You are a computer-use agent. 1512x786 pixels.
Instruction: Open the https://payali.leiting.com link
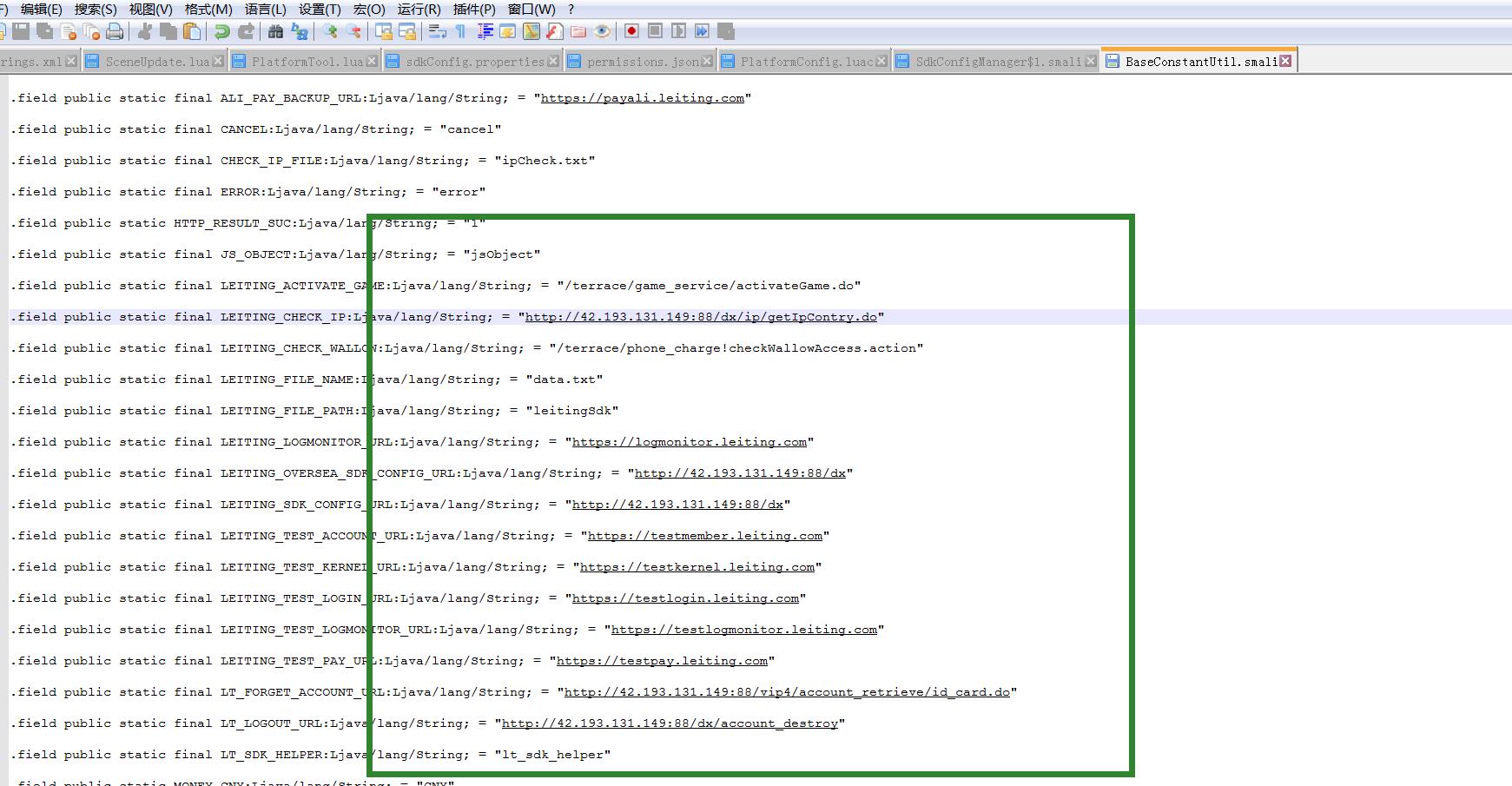coord(642,98)
